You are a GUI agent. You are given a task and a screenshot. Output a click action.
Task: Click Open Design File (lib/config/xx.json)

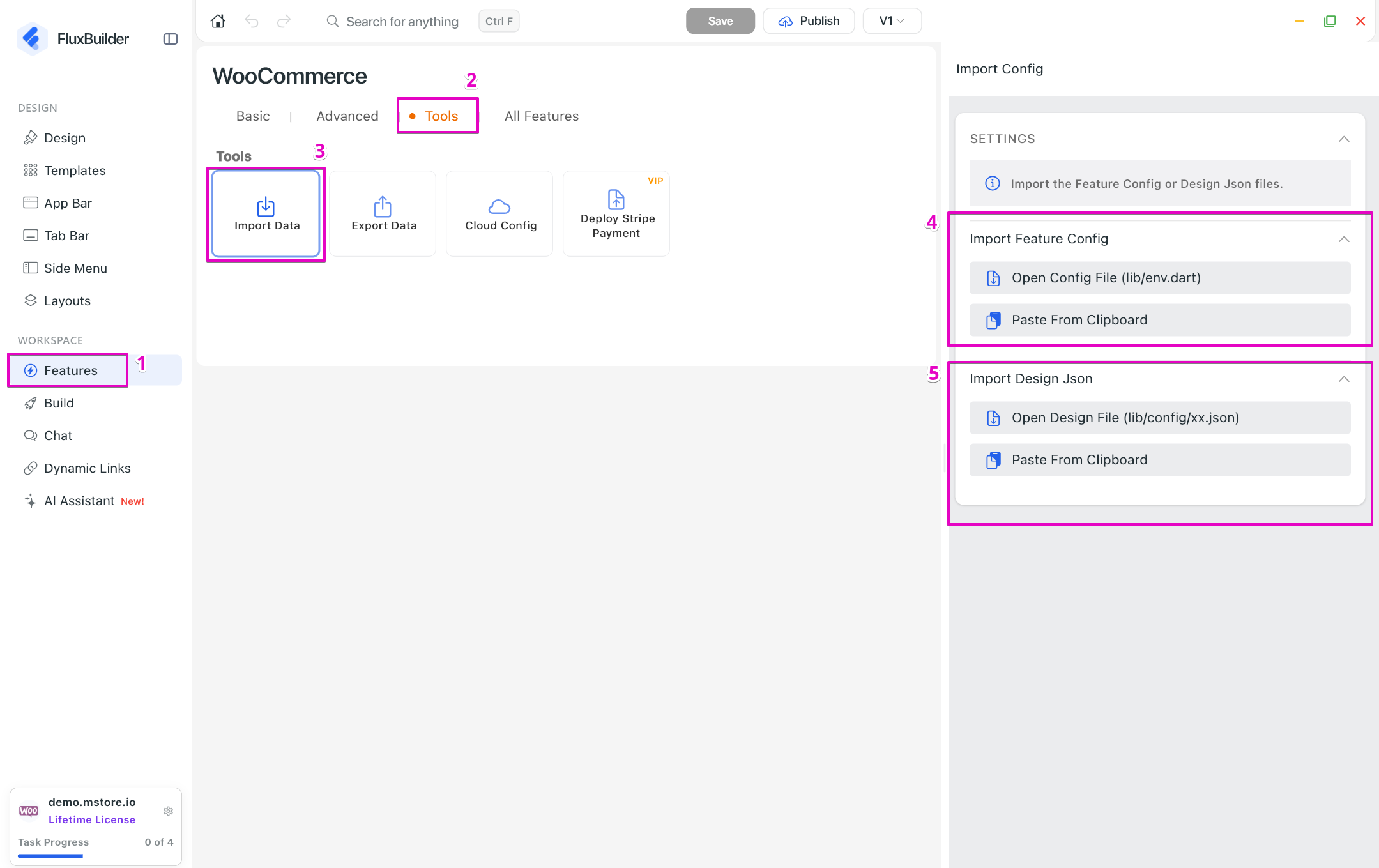coord(1160,418)
